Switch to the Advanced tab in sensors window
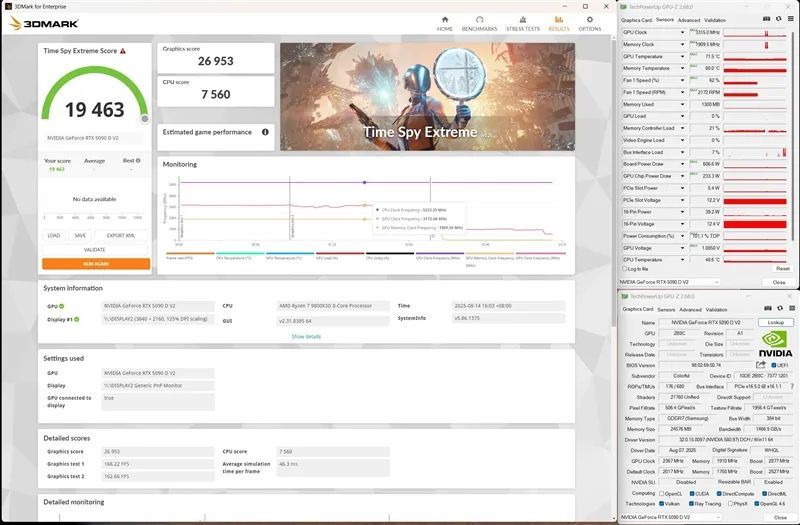The image size is (800, 525). tap(689, 20)
